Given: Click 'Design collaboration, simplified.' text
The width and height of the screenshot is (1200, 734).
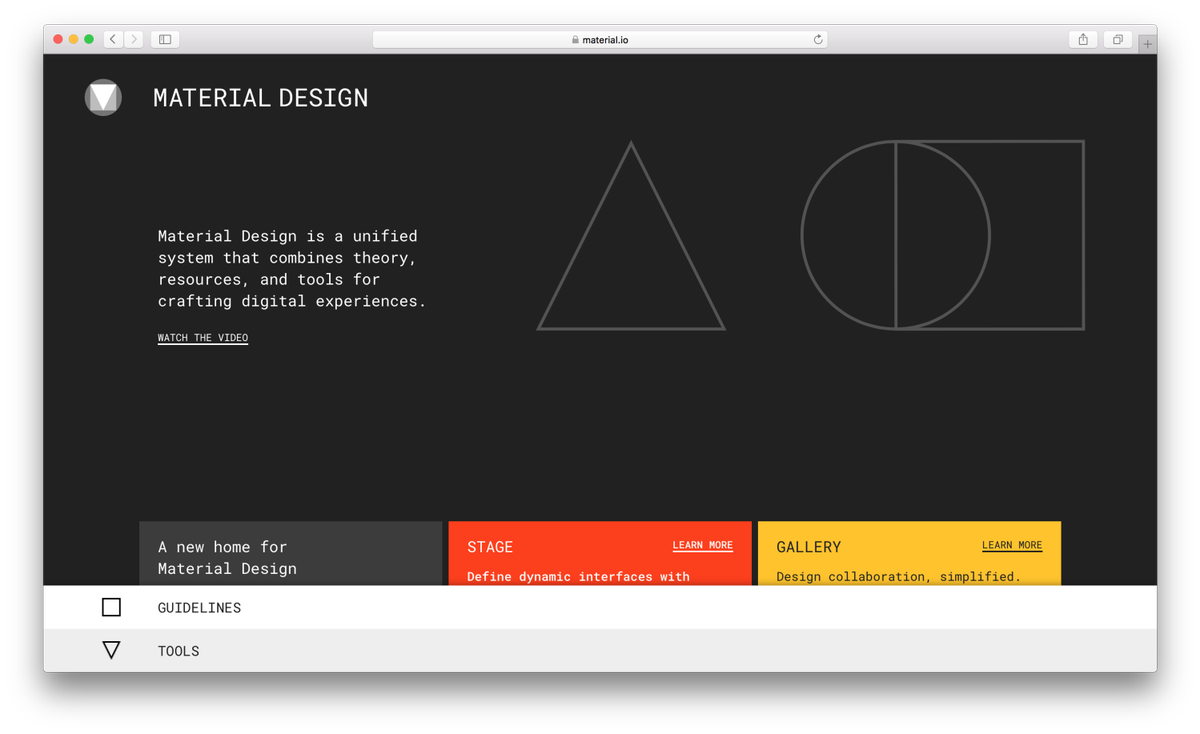Looking at the screenshot, I should point(898,577).
